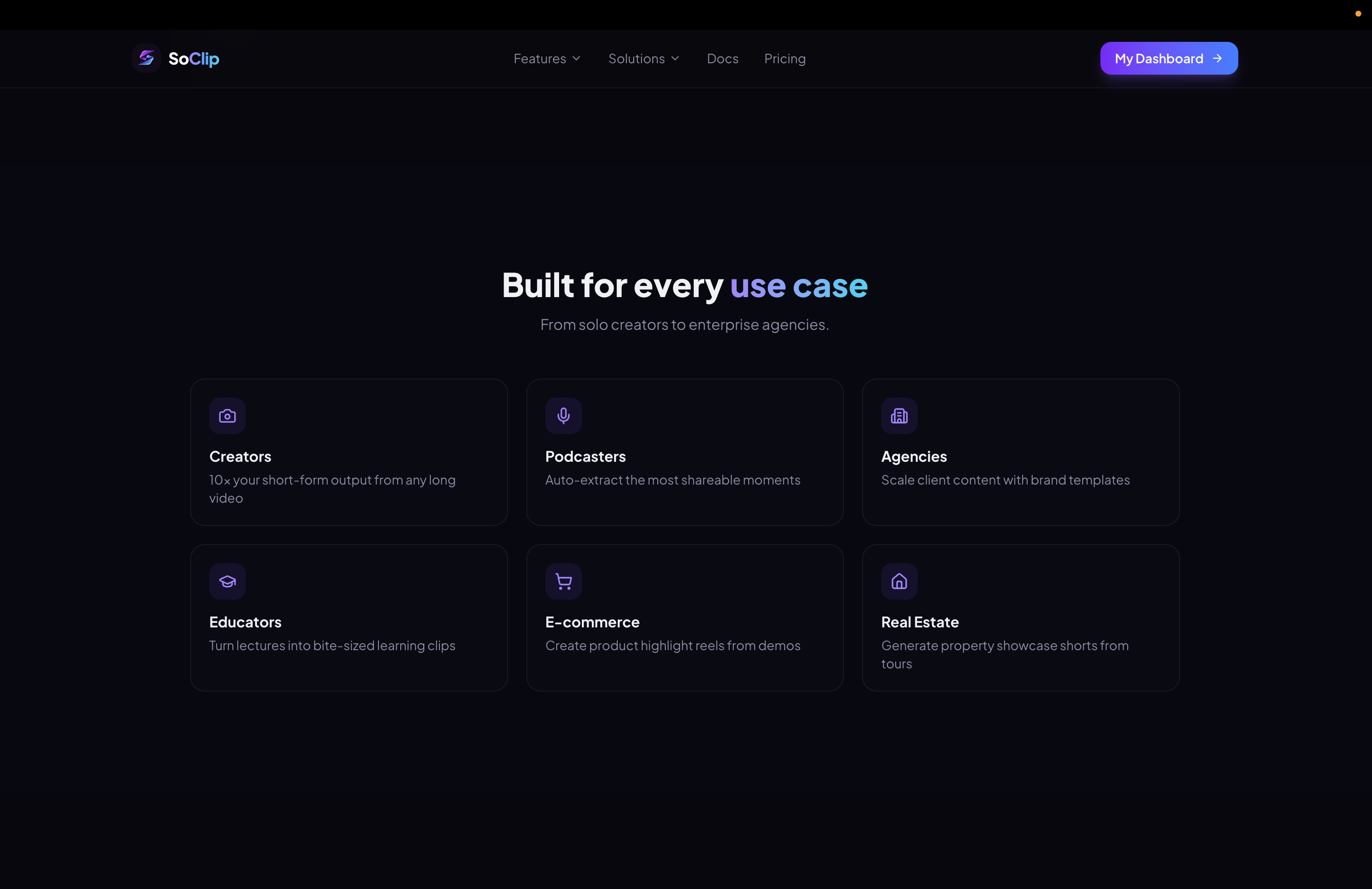Screen dimensions: 1372x889
Task: Click the house icon on the Real Estate card
Action: tap(899, 581)
